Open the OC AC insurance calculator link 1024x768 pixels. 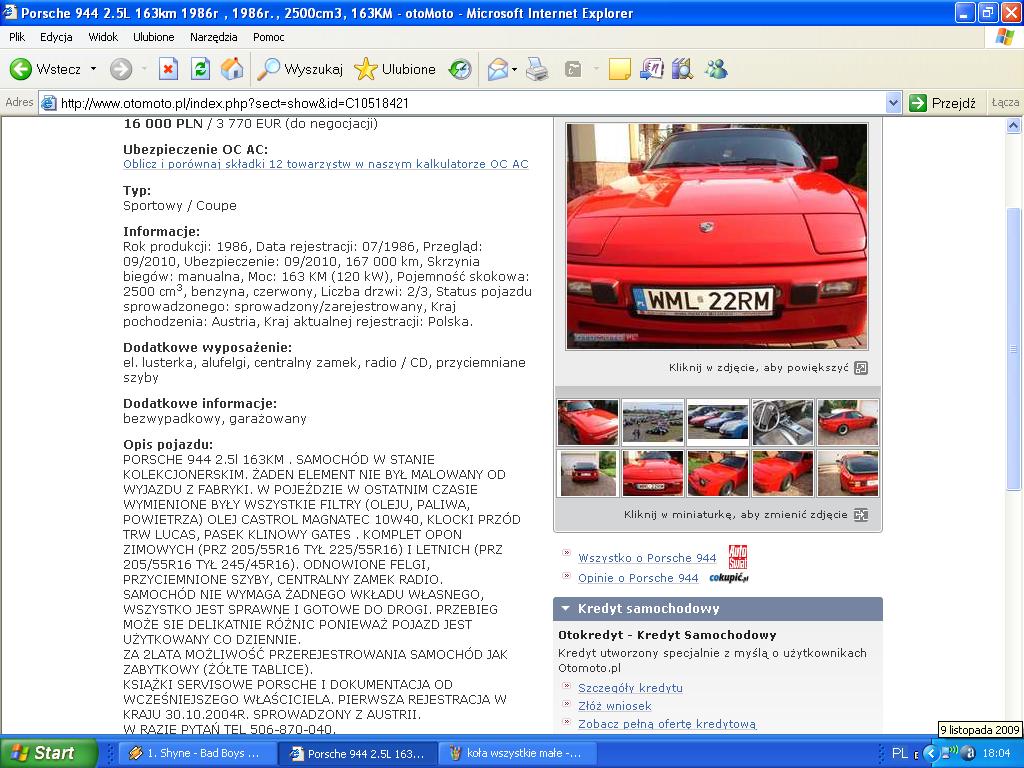[x=325, y=164]
